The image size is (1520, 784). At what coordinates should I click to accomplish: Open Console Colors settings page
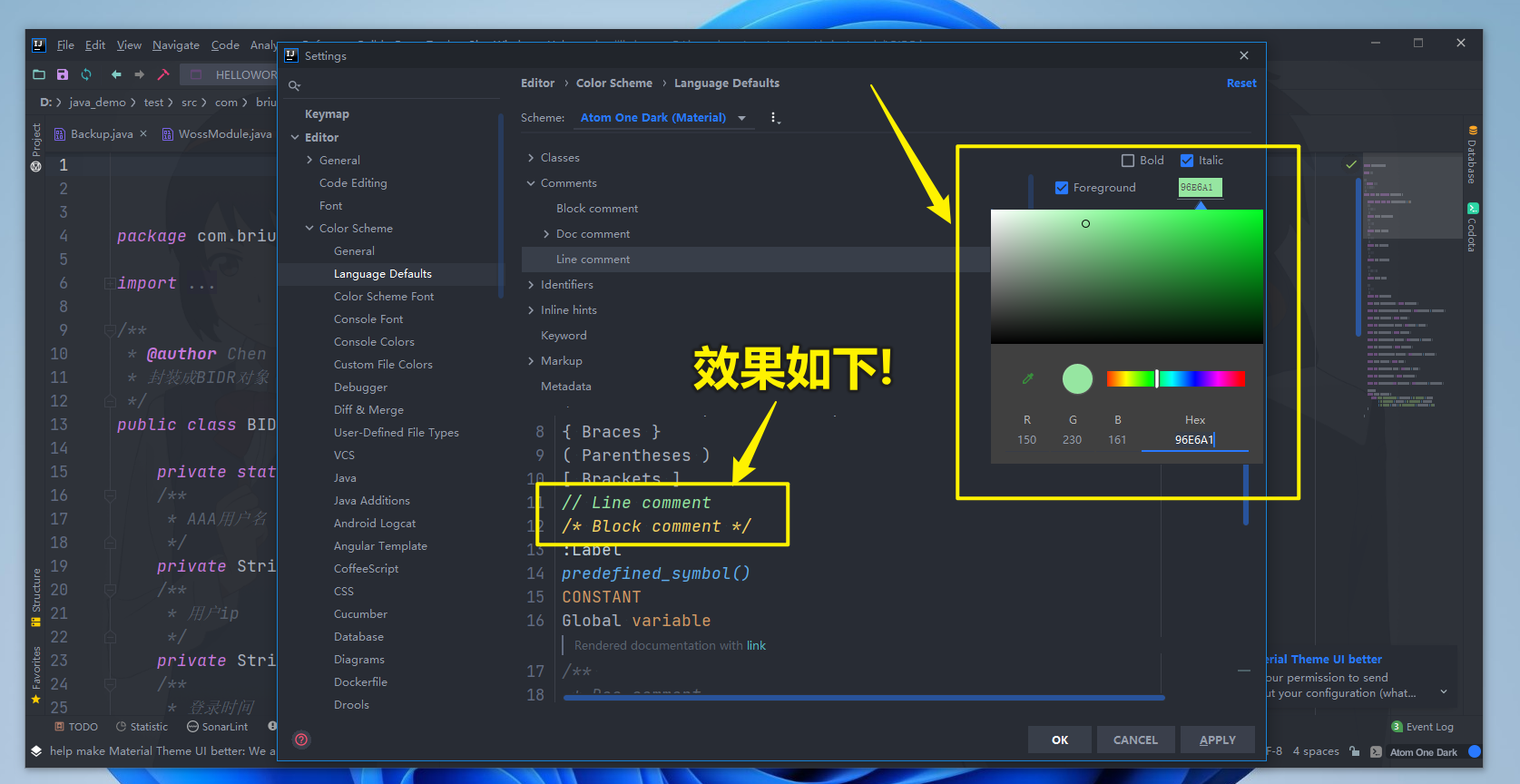coord(374,342)
